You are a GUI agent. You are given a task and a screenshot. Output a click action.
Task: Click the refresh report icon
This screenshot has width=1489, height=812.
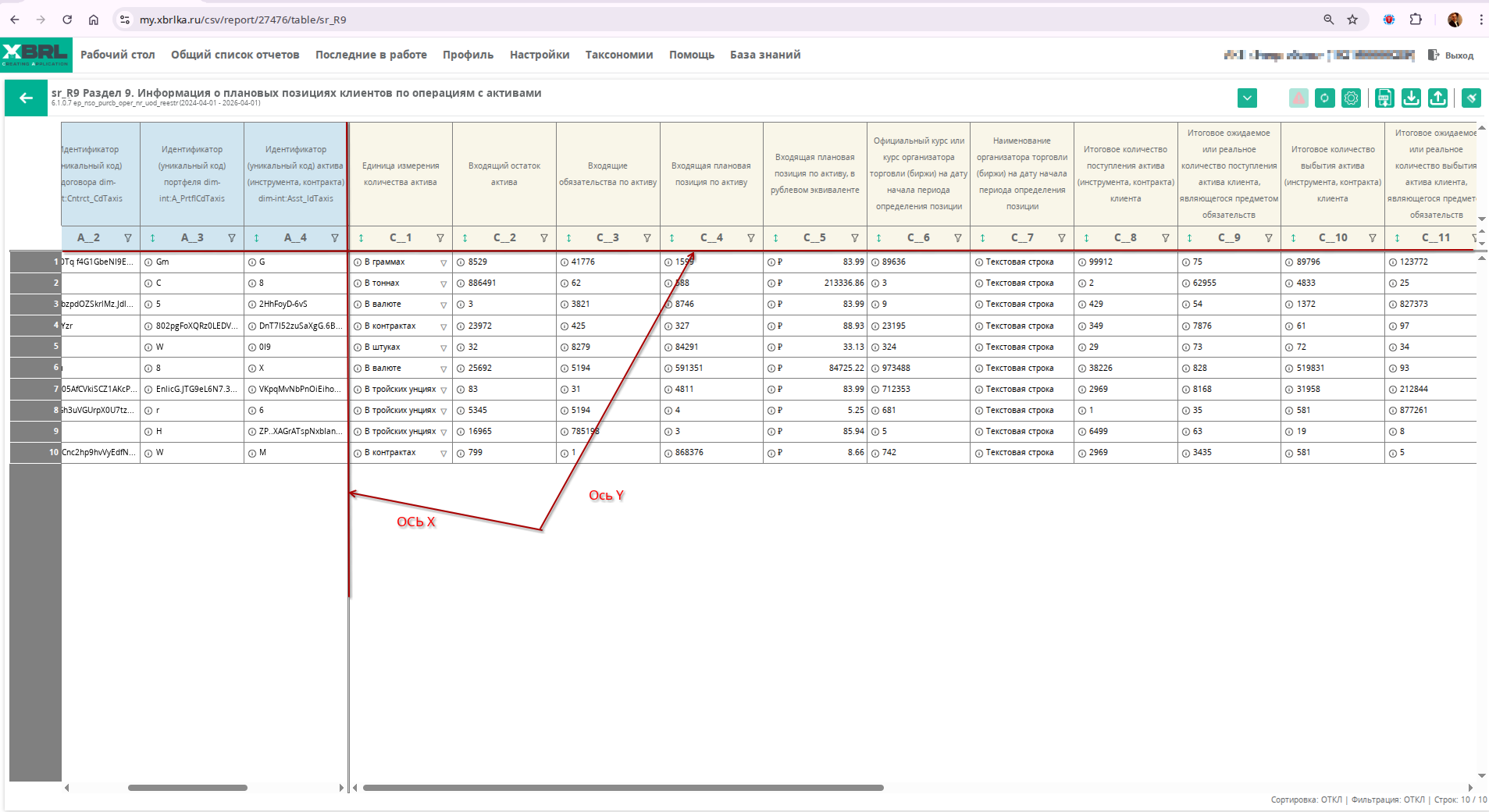[x=1324, y=98]
